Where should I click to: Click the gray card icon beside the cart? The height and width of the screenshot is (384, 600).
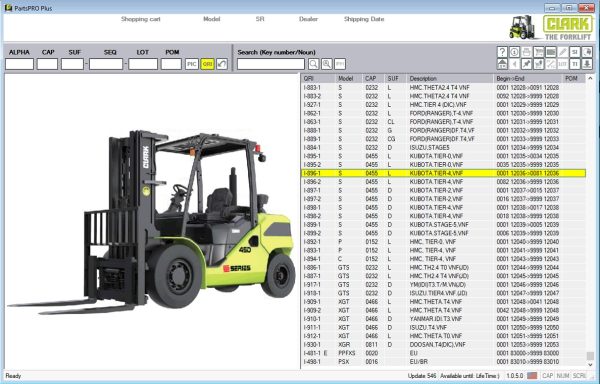pyautogui.click(x=551, y=52)
